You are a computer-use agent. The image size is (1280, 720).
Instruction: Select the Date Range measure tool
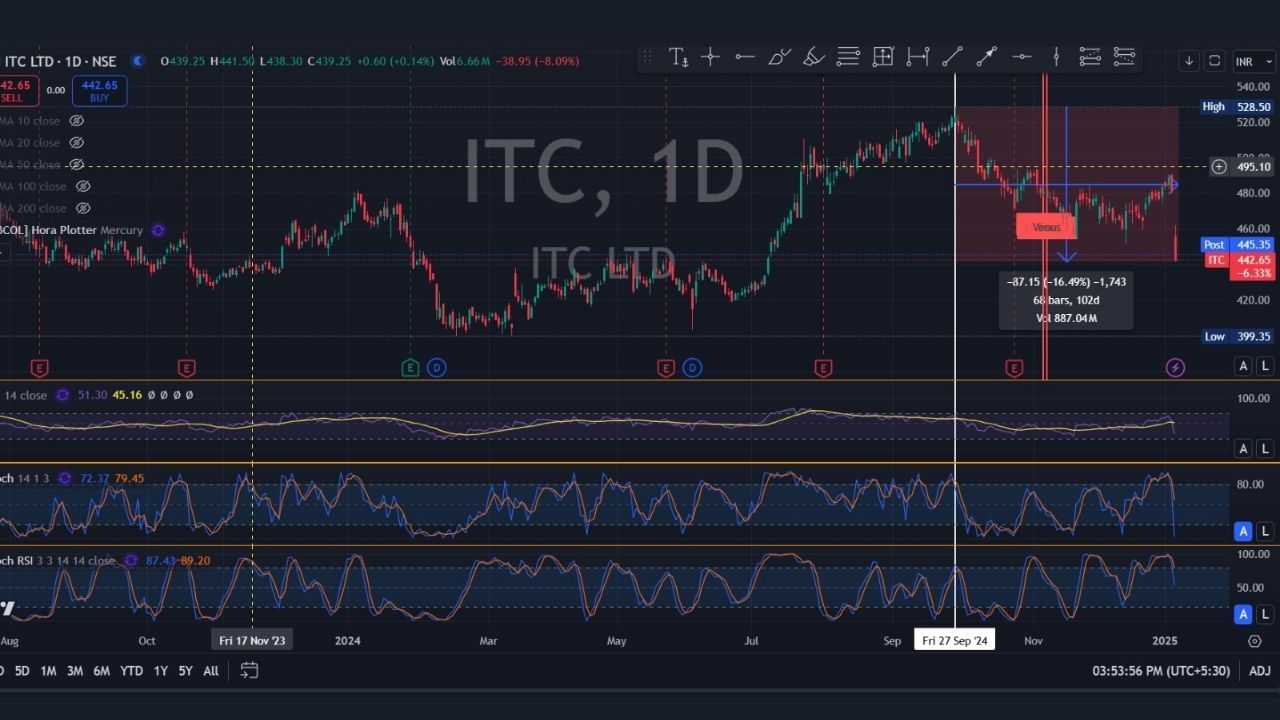pyautogui.click(x=918, y=58)
